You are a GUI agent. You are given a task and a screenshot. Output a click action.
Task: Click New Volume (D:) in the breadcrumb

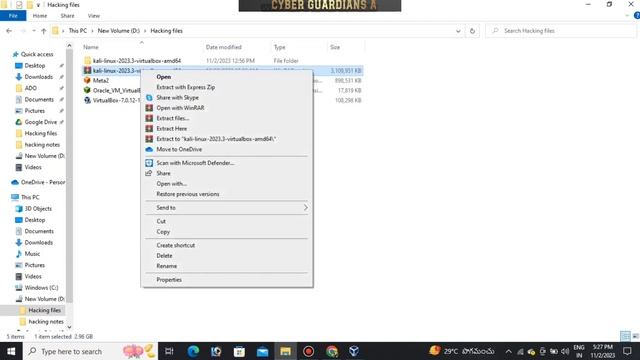[118, 31]
